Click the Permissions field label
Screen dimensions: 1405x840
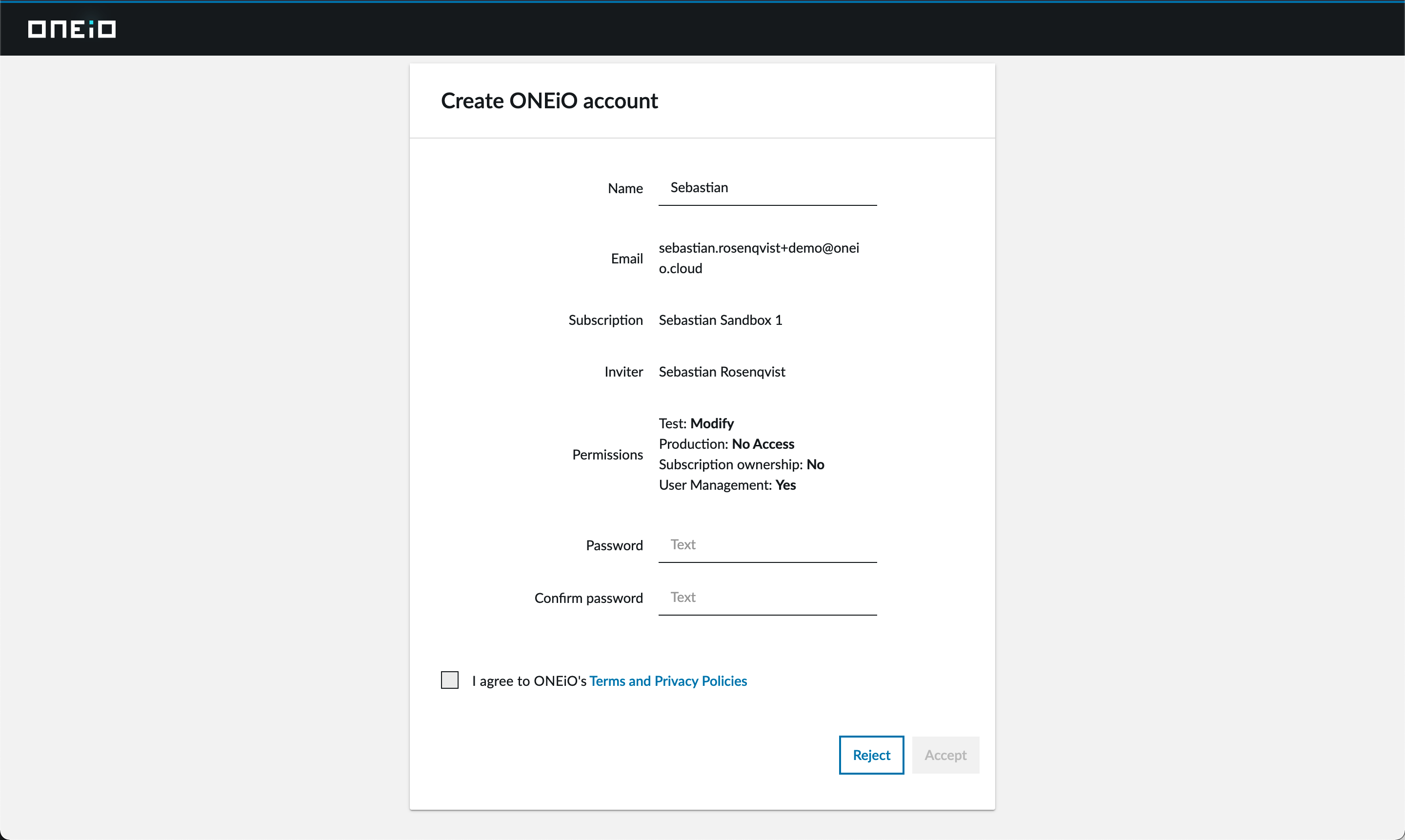607,455
